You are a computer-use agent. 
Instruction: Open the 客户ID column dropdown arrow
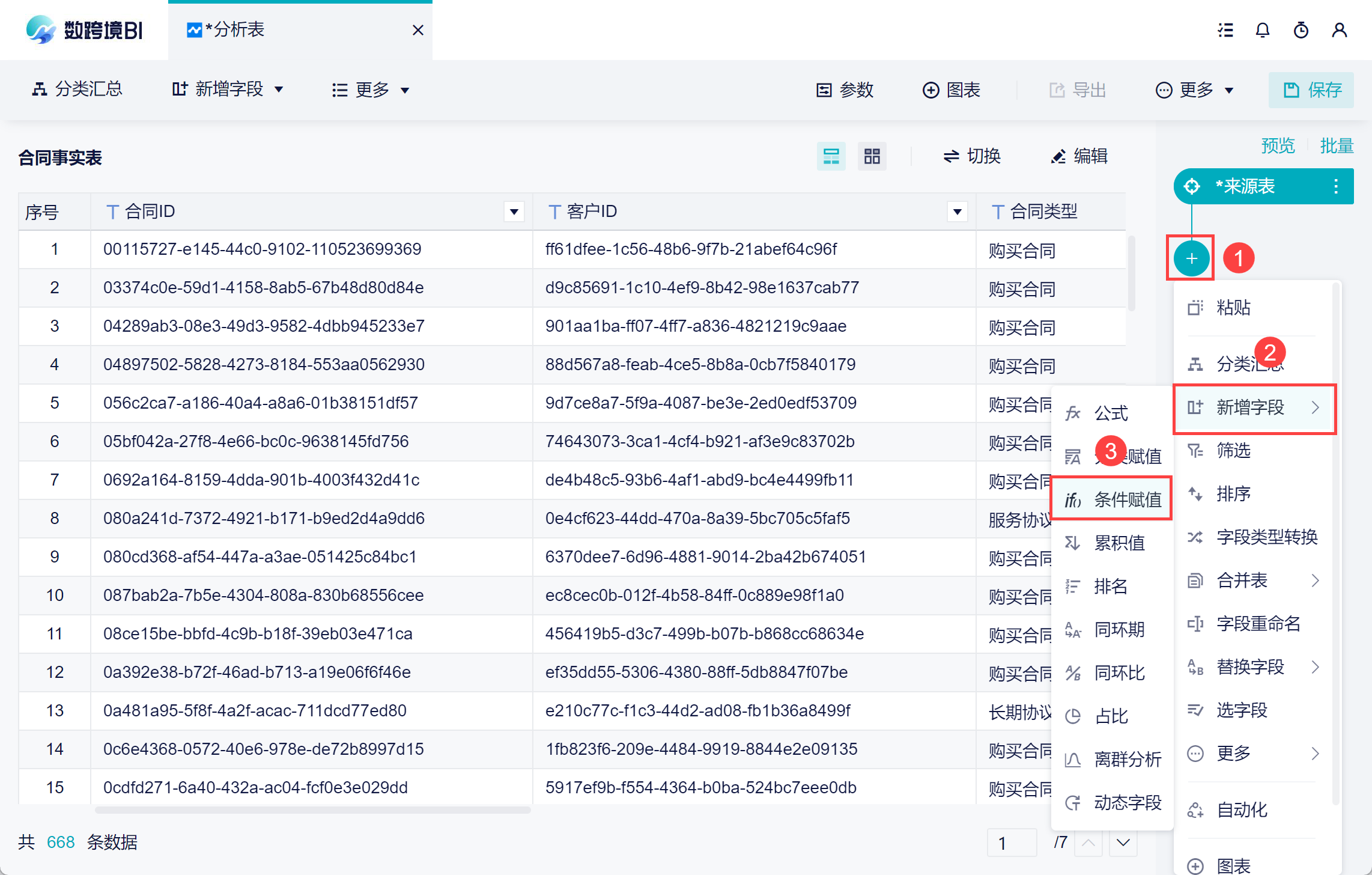[957, 212]
